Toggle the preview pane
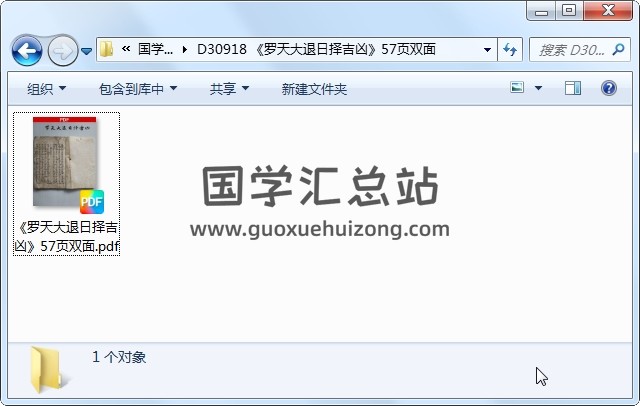 point(573,88)
